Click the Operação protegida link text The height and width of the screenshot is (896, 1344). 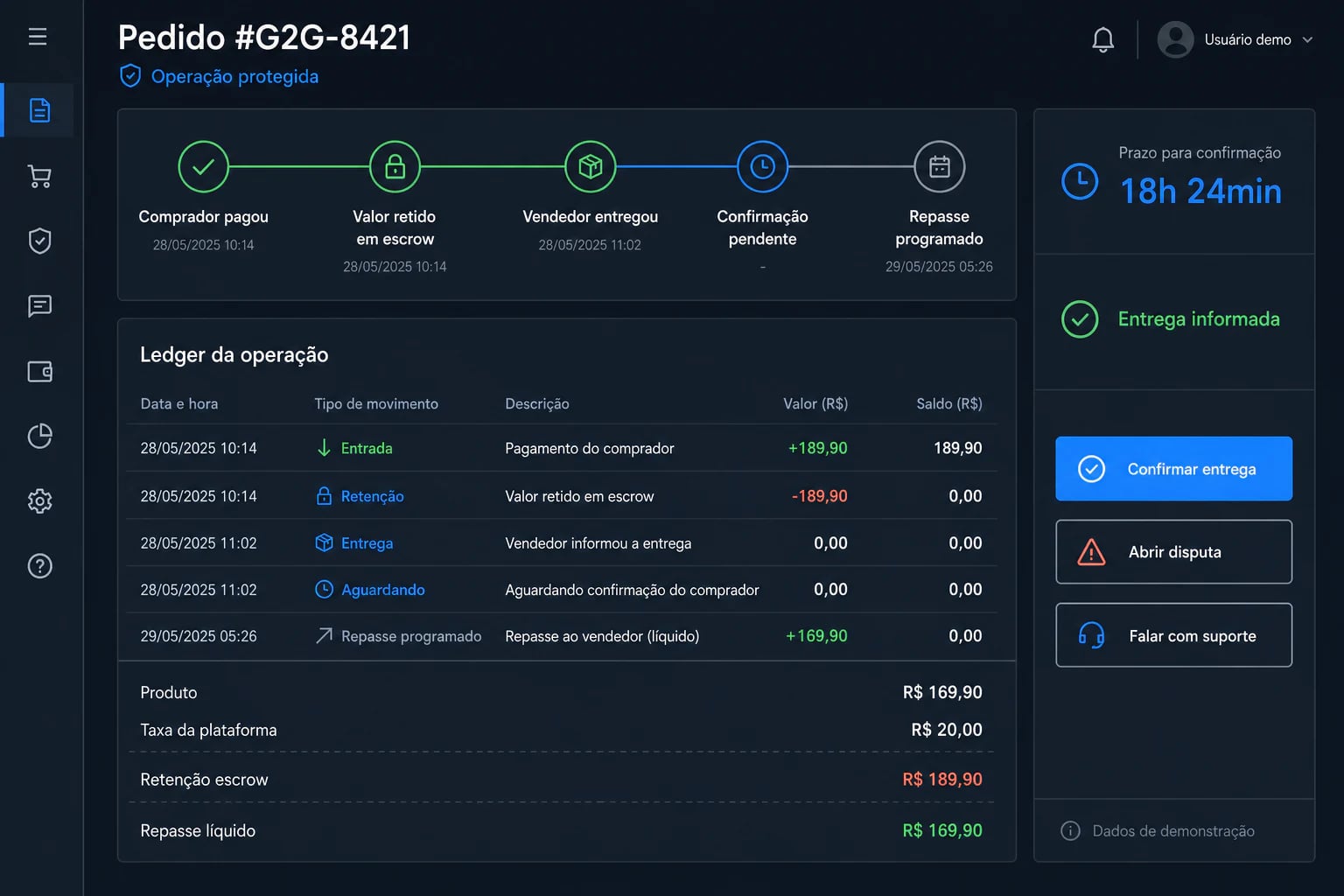234,77
